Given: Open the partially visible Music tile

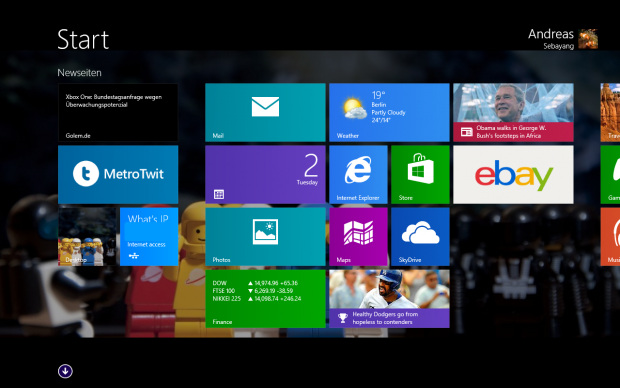Looking at the screenshot, I should (x=610, y=237).
